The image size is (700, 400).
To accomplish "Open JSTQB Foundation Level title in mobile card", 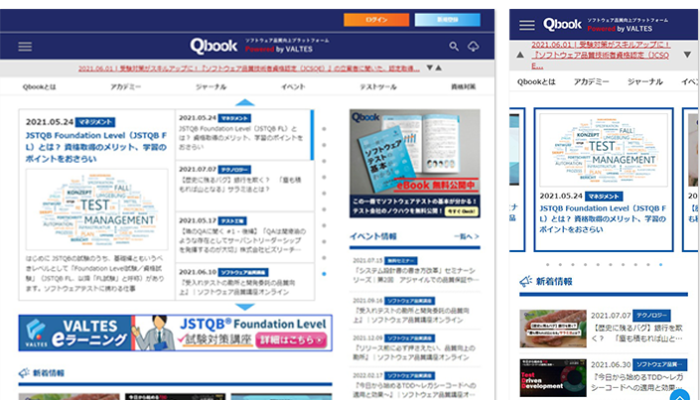I will pyautogui.click(x=603, y=219).
